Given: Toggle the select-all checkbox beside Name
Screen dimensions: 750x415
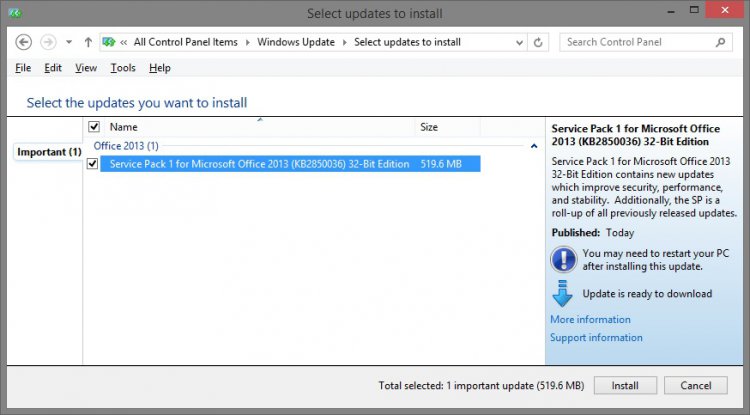Looking at the screenshot, I should click(94, 127).
